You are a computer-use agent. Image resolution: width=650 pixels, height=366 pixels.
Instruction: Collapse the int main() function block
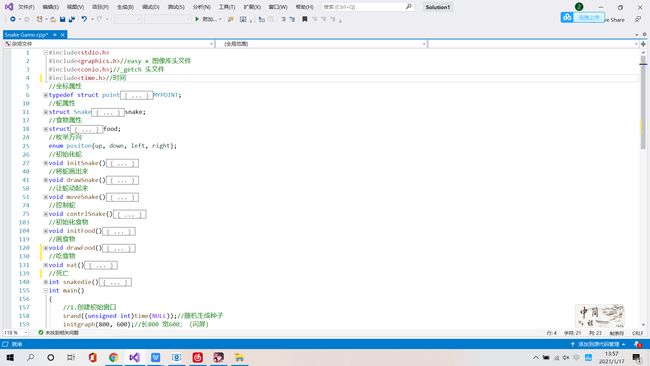pyautogui.click(x=46, y=291)
